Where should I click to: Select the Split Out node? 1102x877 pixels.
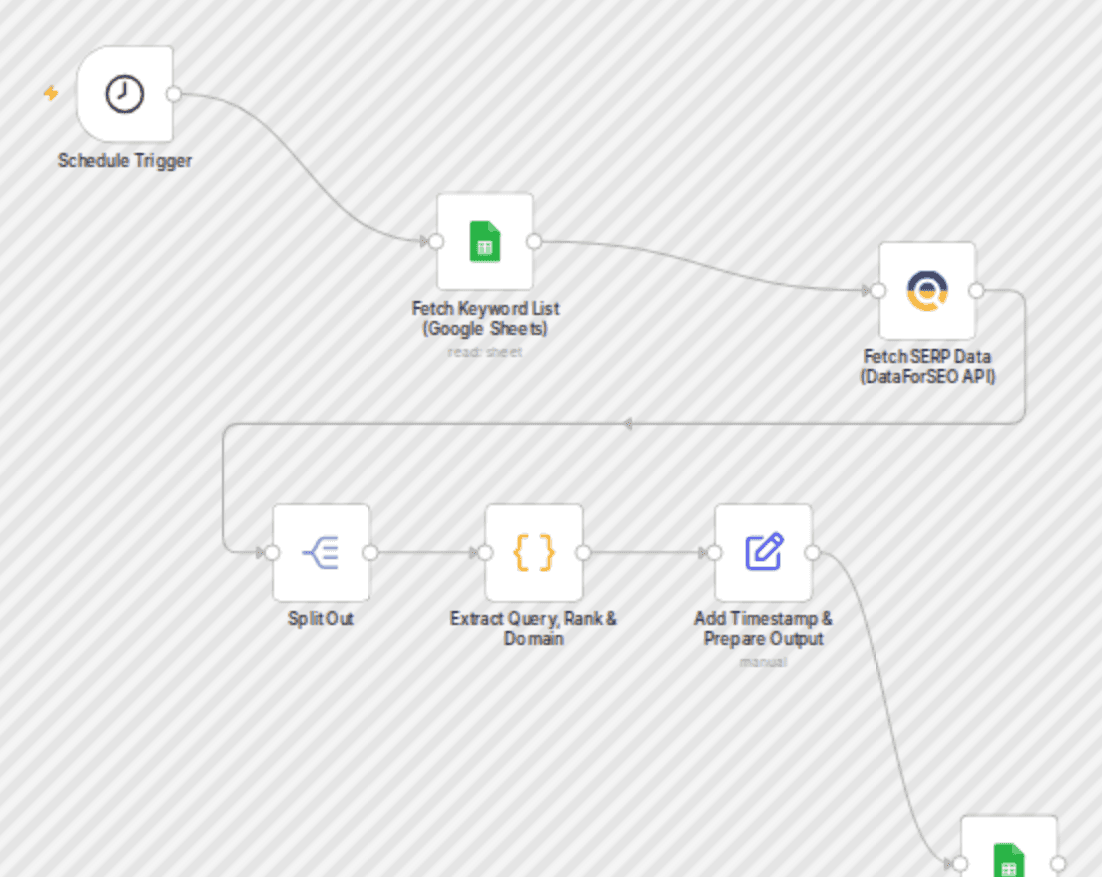coord(321,552)
